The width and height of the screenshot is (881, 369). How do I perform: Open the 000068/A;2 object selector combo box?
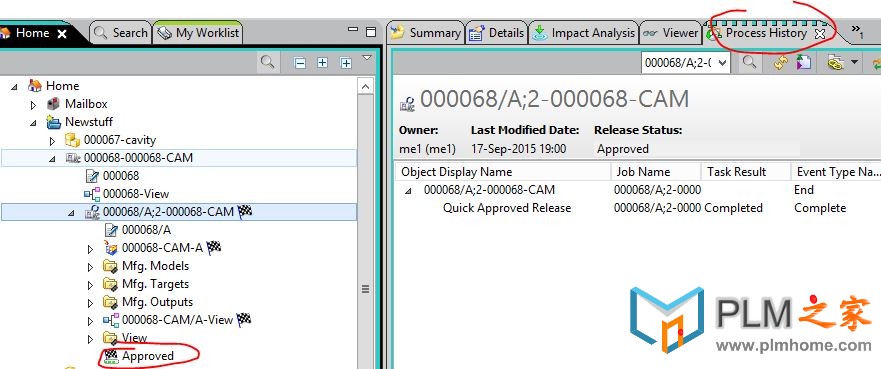coord(685,62)
